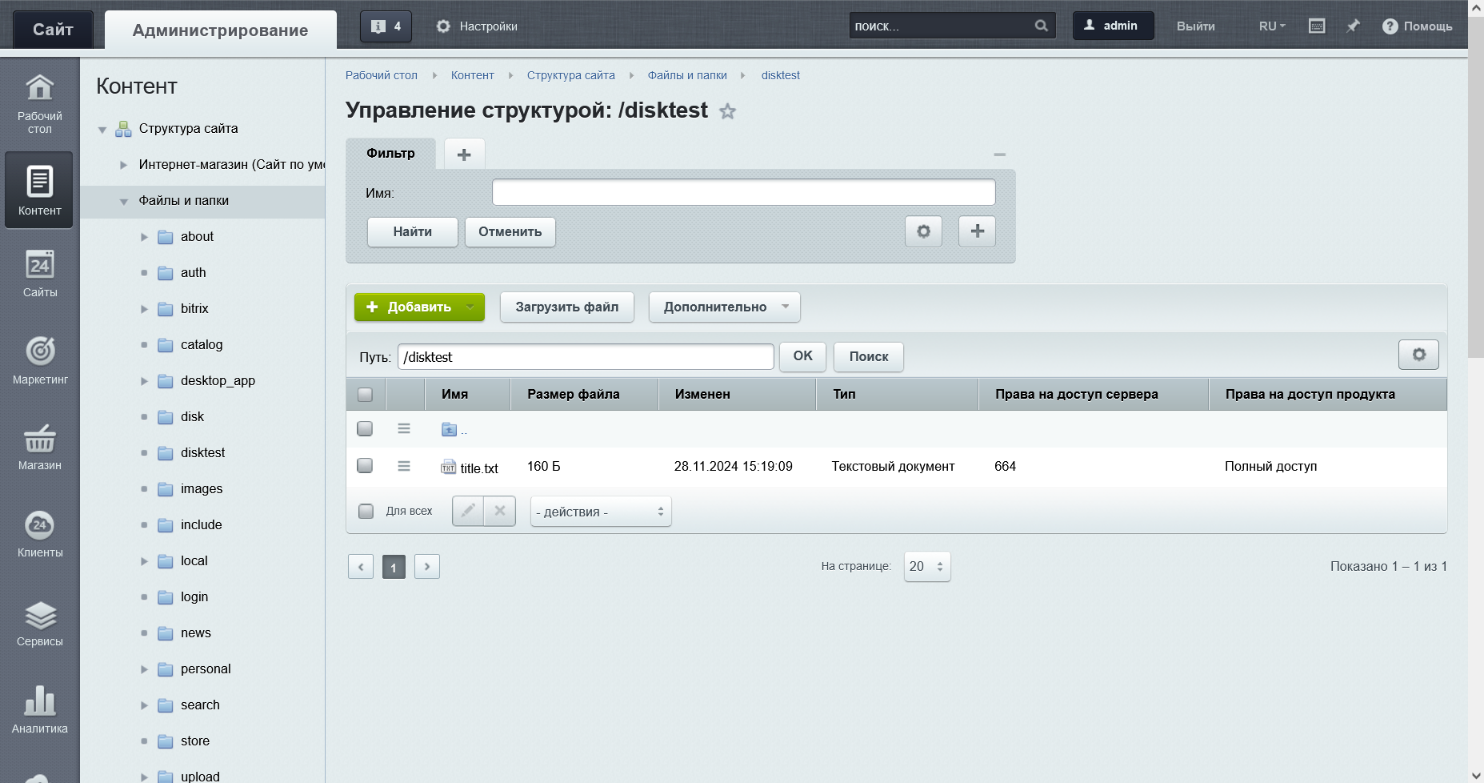
Task: Enable the Для всех checkbox
Action: coord(366,511)
